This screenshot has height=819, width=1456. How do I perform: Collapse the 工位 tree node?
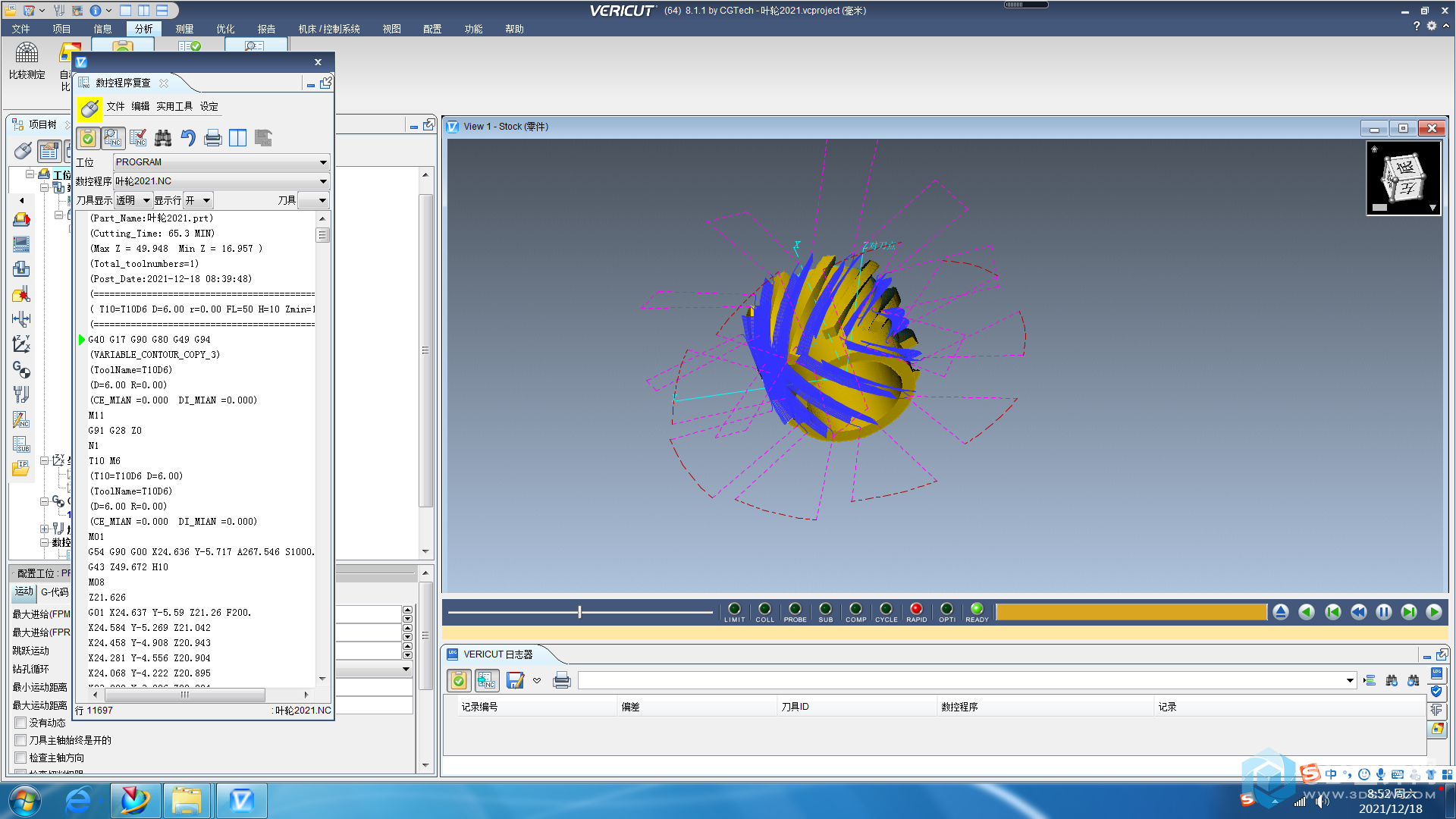(30, 174)
